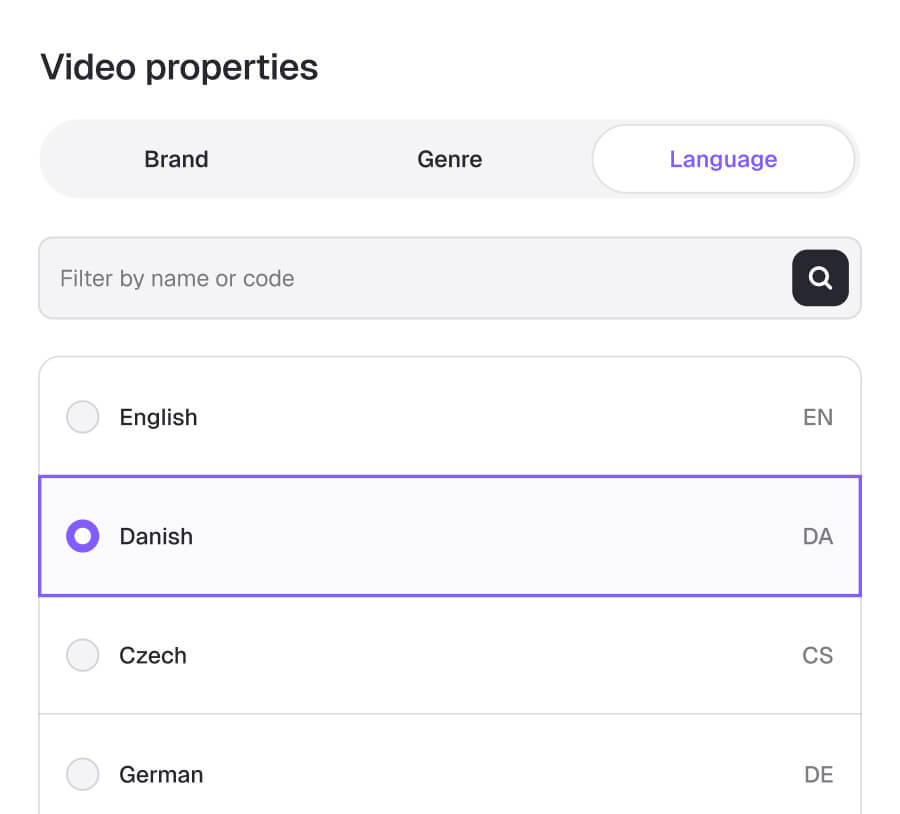Click the DE language code
This screenshot has width=900, height=814.
pos(818,774)
